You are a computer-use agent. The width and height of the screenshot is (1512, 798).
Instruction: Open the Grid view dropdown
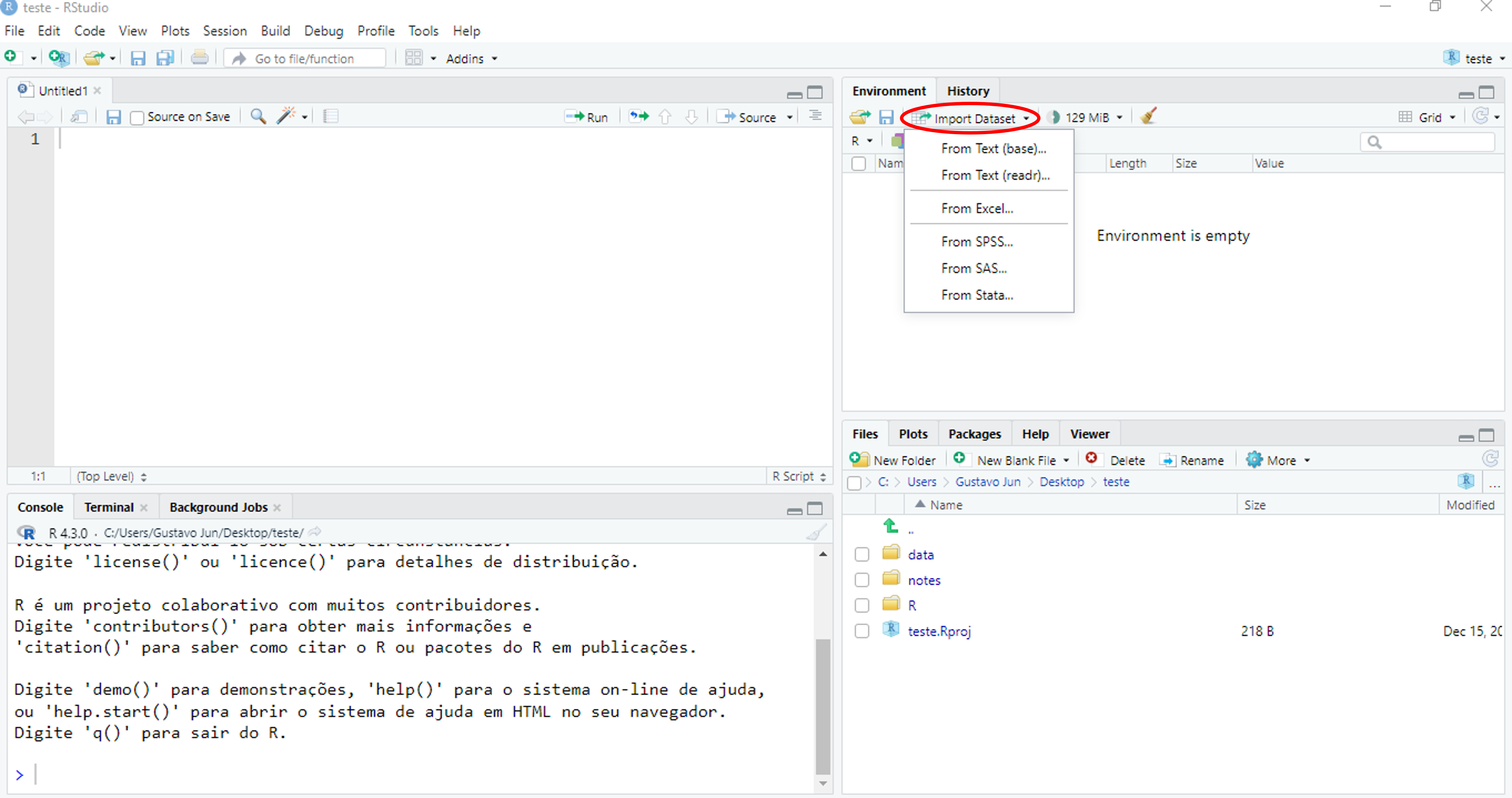1428,117
